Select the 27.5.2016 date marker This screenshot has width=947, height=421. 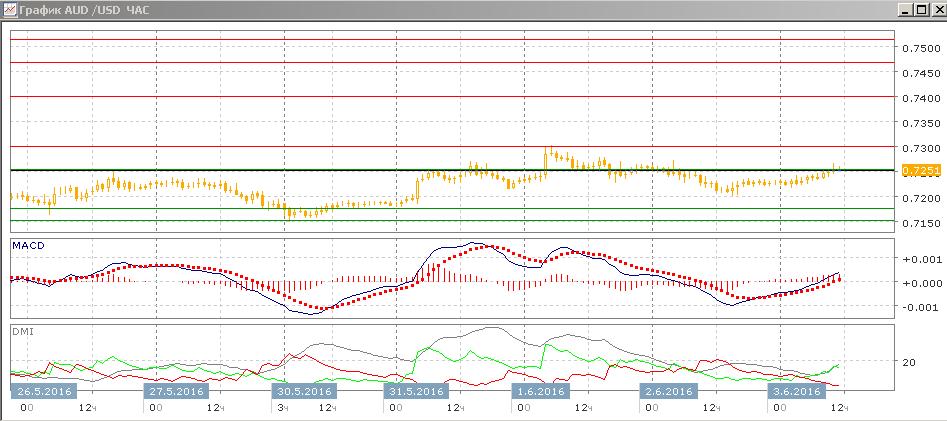pos(176,391)
